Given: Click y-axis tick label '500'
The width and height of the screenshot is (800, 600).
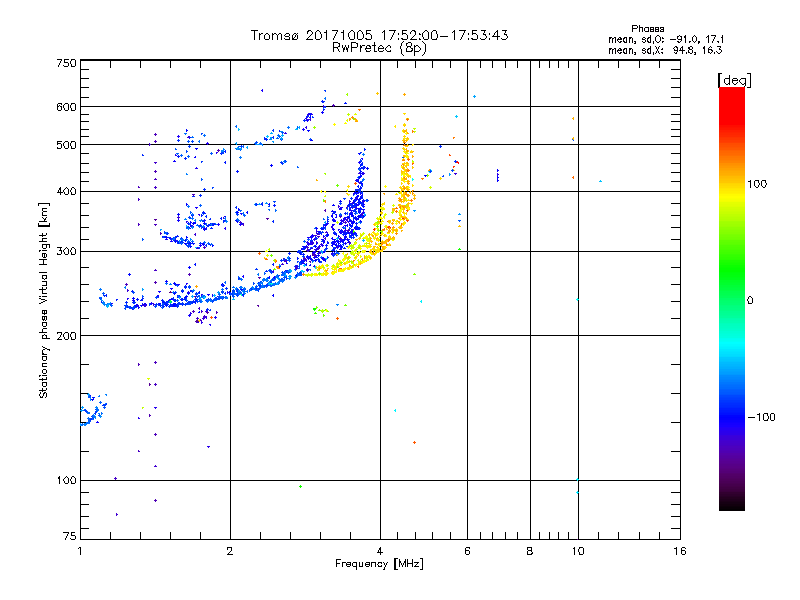Looking at the screenshot, I should (x=66, y=145).
